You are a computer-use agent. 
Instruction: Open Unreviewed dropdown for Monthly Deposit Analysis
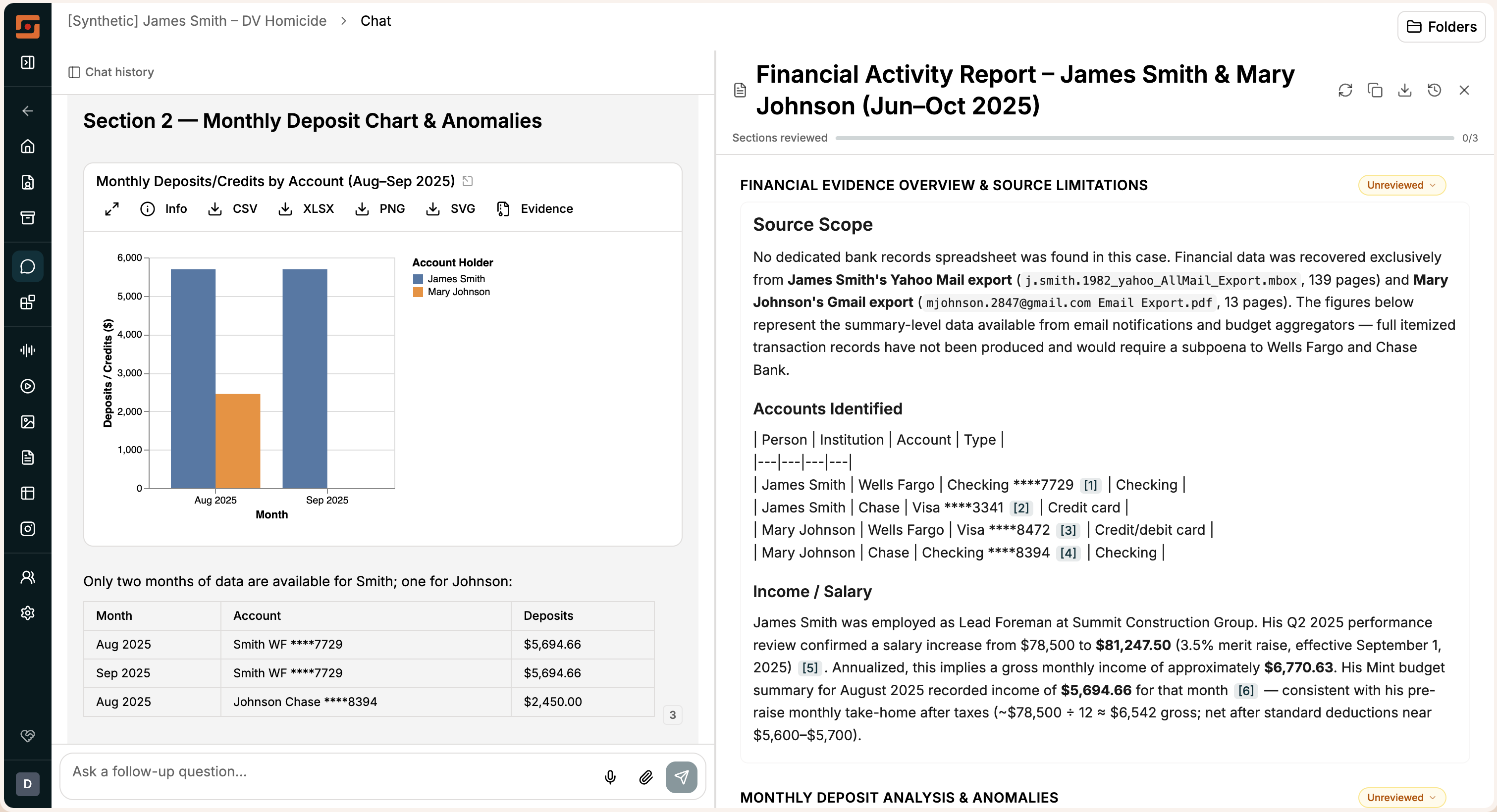(1401, 798)
